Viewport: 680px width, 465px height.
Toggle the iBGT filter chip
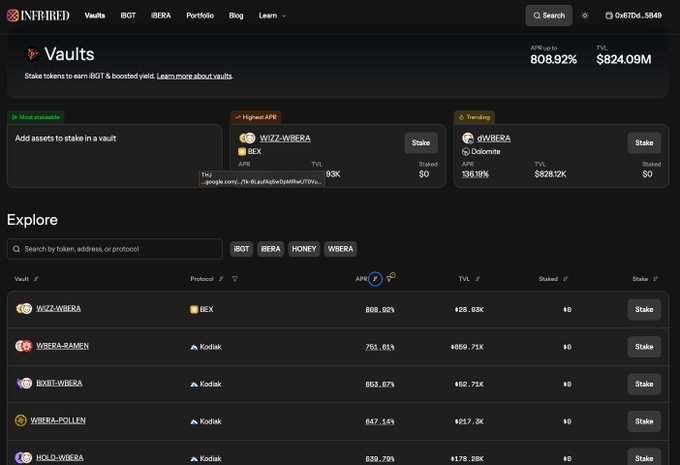click(x=242, y=249)
